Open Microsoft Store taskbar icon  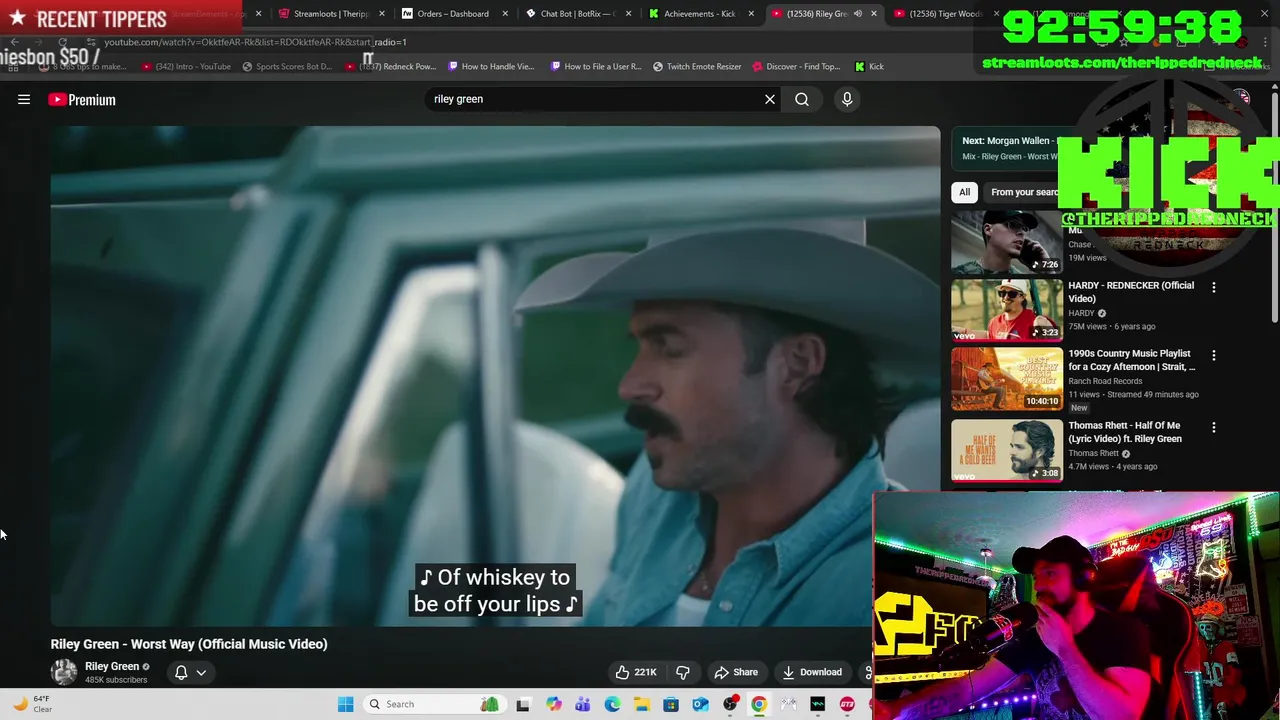pos(671,704)
